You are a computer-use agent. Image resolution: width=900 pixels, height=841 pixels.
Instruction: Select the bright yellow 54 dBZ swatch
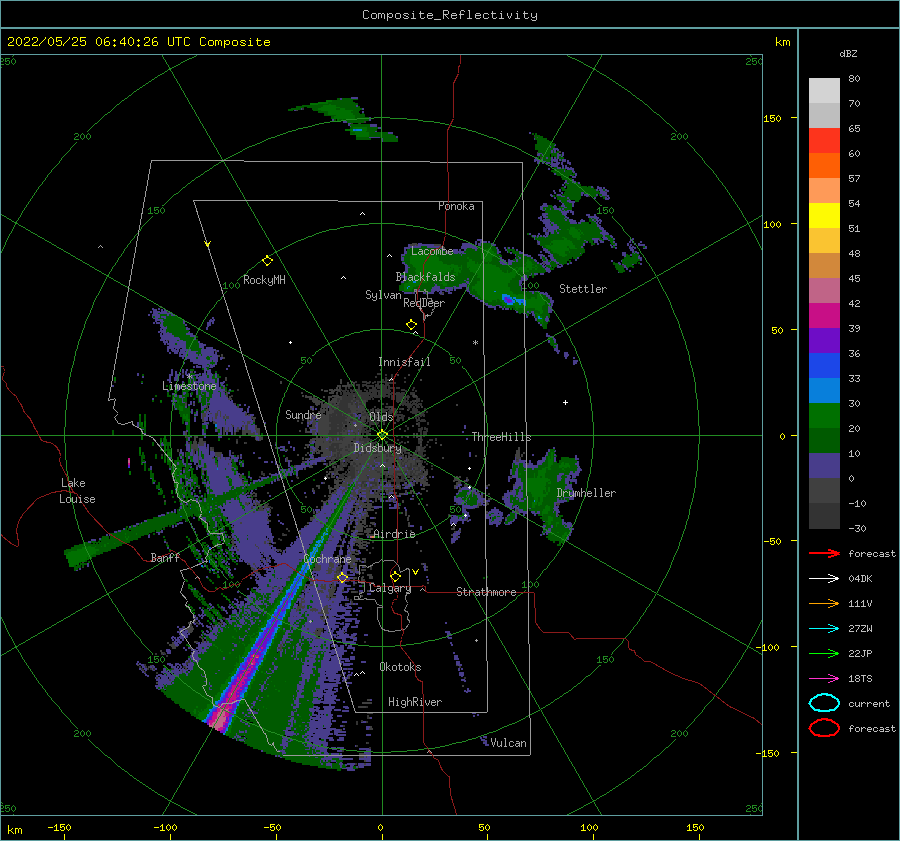(x=824, y=216)
